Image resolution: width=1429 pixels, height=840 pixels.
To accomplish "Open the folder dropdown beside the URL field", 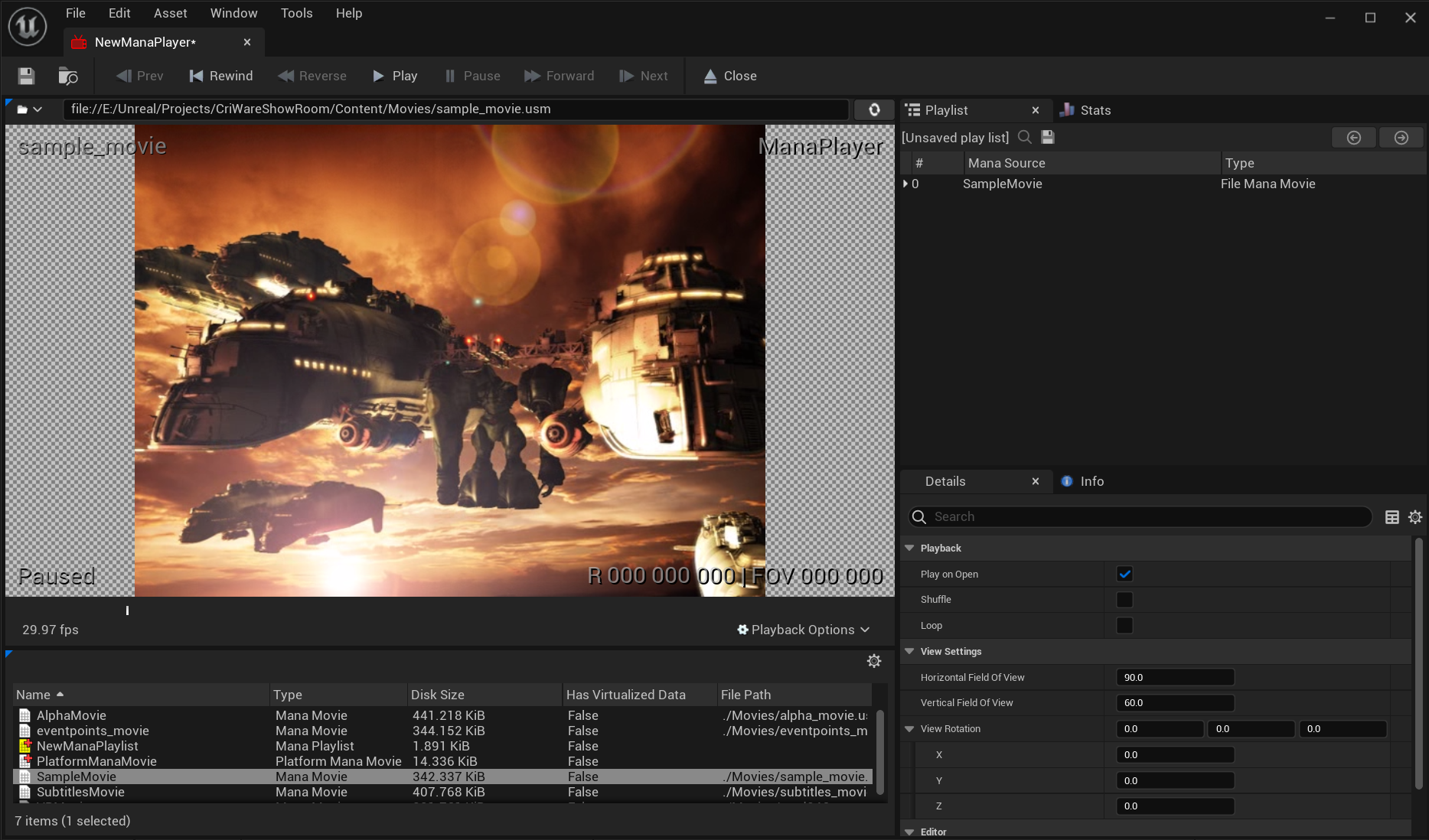I will (x=29, y=109).
